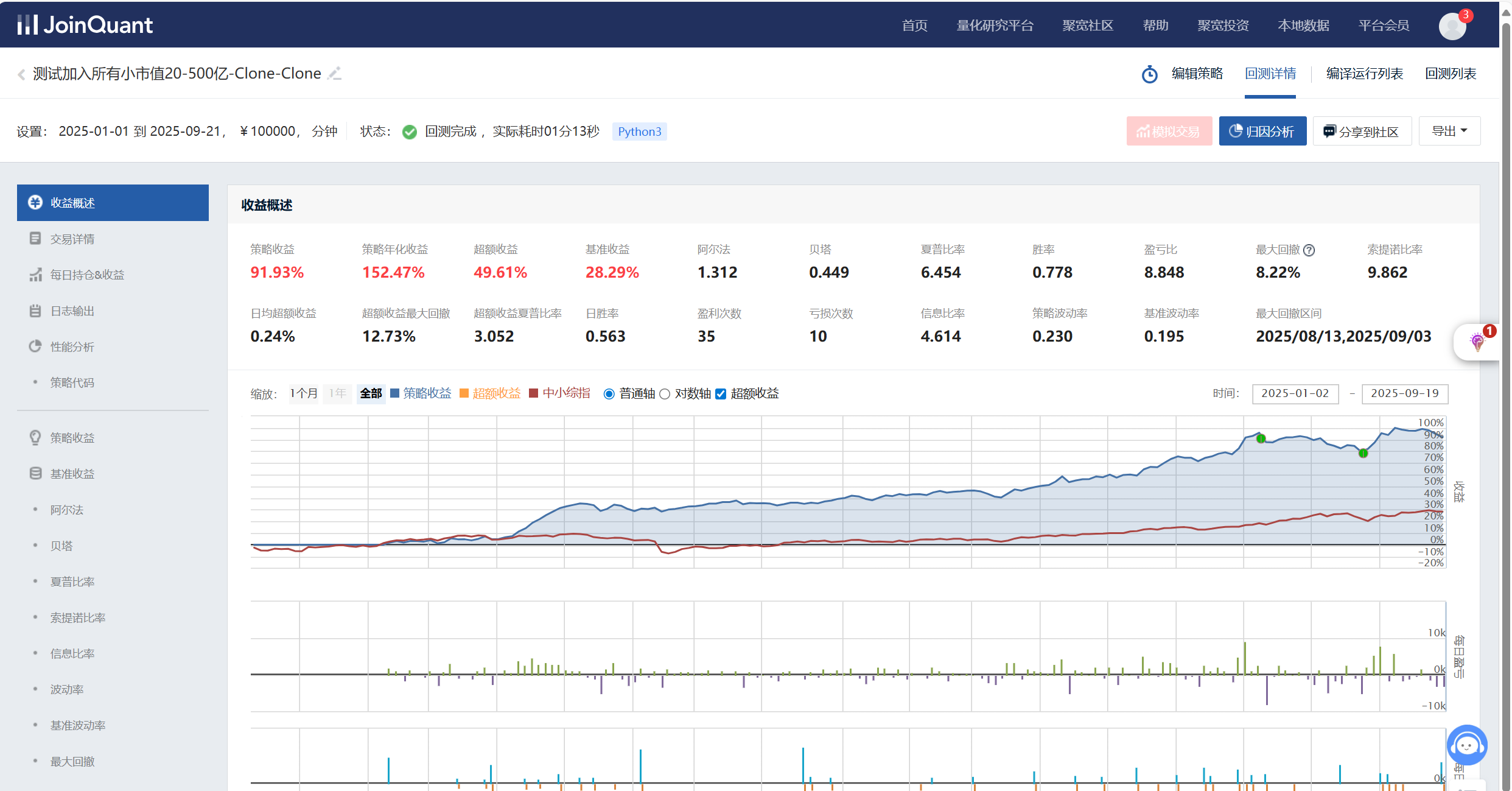This screenshot has width=1512, height=791.
Task: Expand the 导出 dropdown
Action: point(1449,131)
